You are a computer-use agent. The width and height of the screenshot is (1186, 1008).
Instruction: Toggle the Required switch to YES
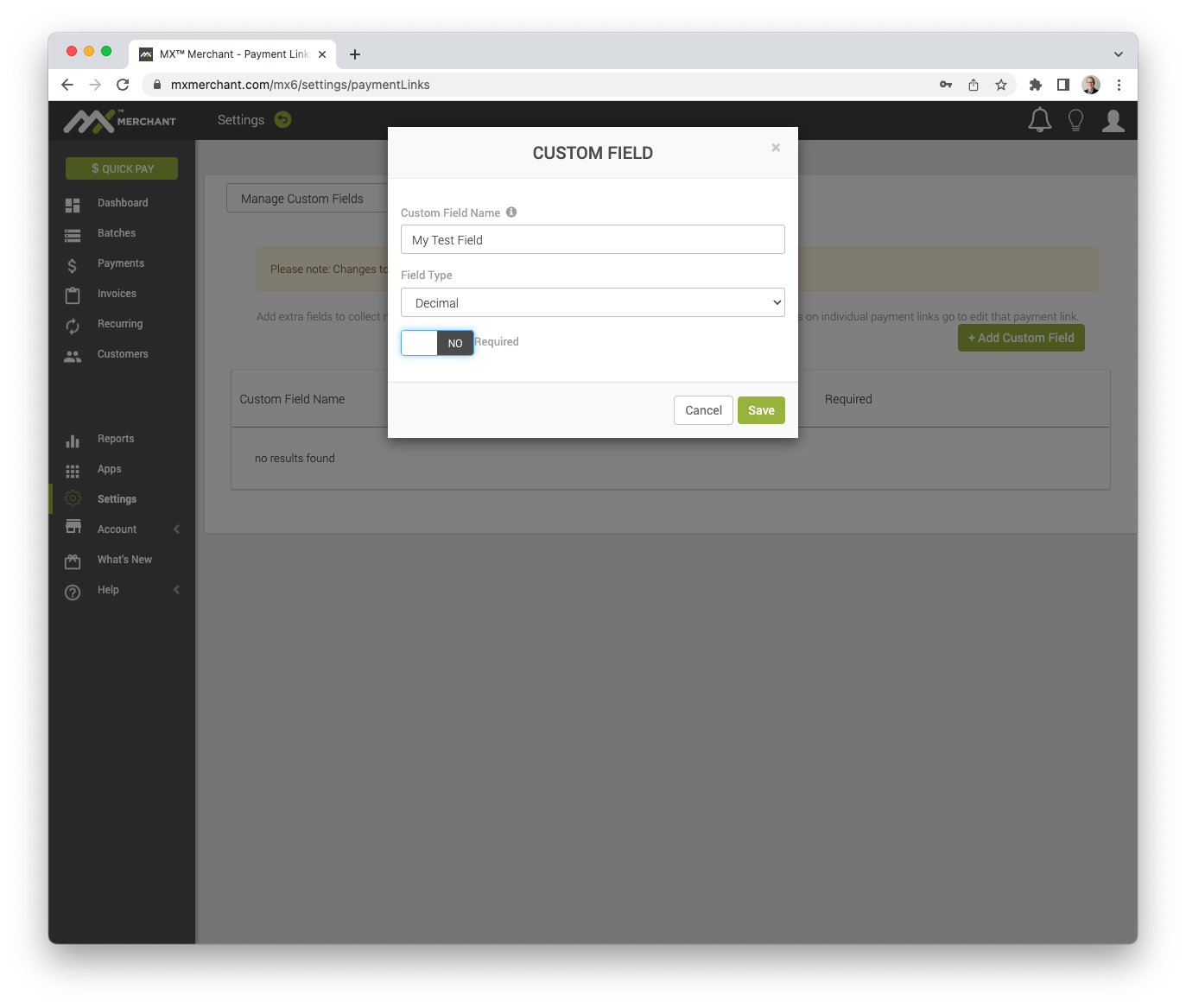(x=437, y=342)
